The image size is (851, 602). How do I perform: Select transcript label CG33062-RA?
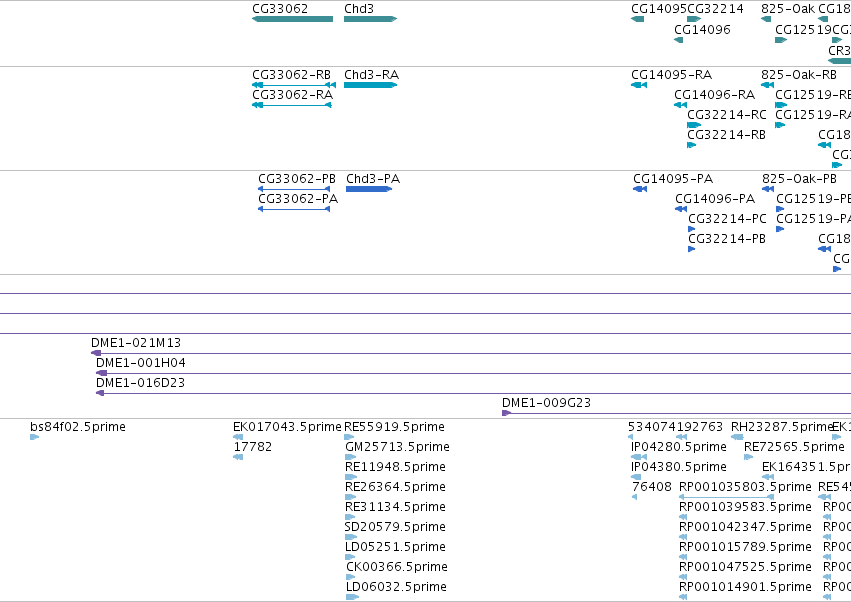[x=293, y=94]
